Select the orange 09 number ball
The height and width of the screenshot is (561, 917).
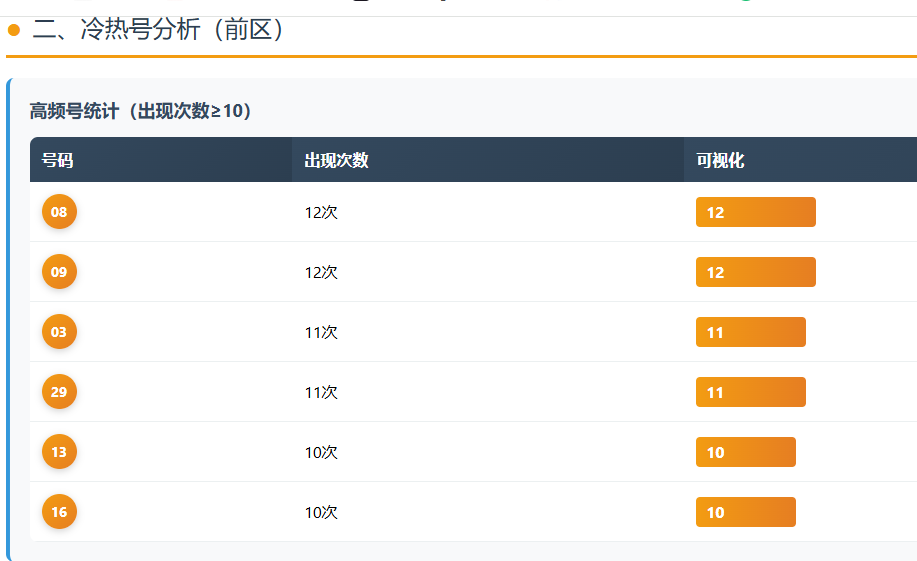(59, 272)
